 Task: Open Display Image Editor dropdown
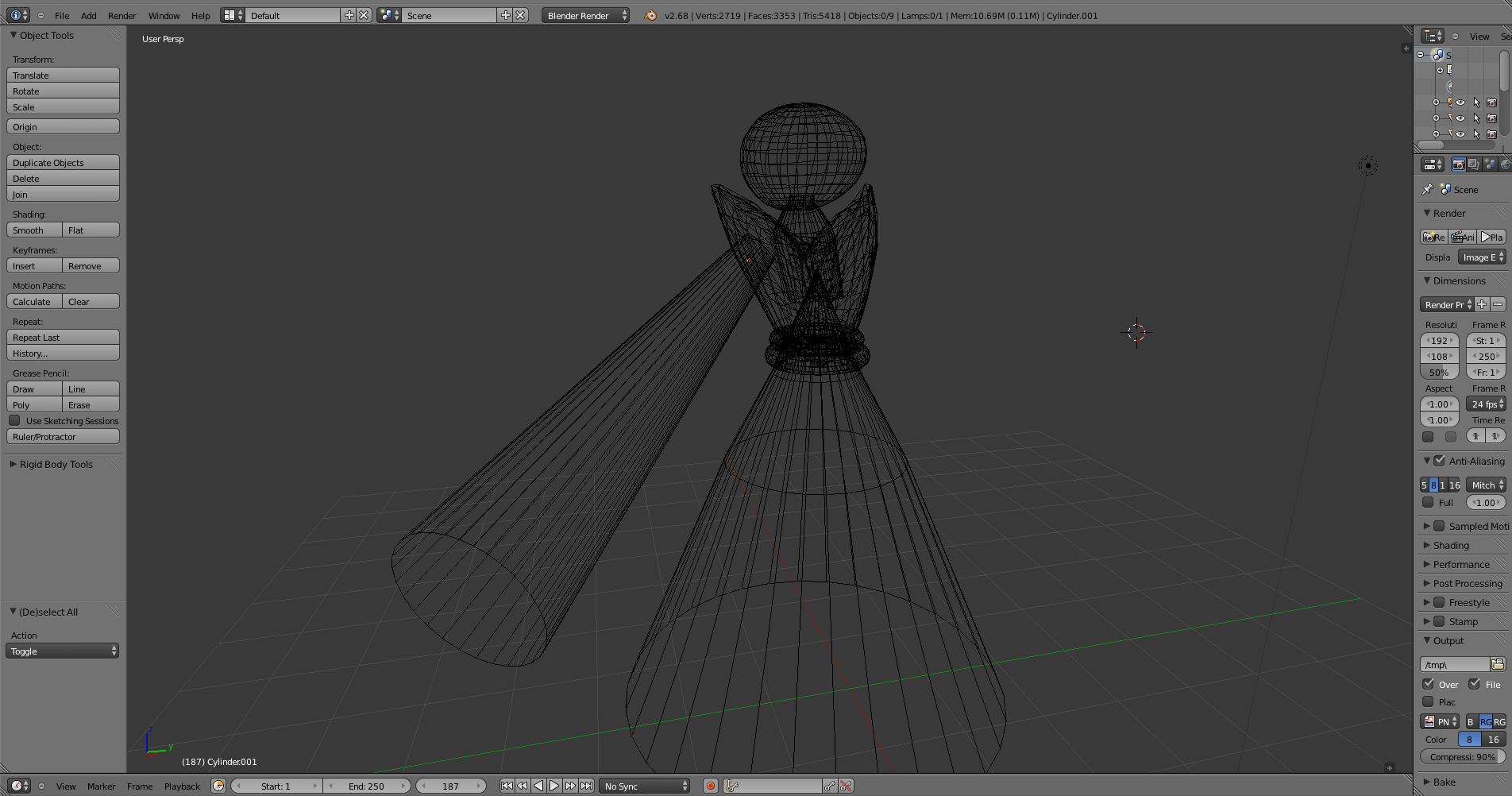1482,257
